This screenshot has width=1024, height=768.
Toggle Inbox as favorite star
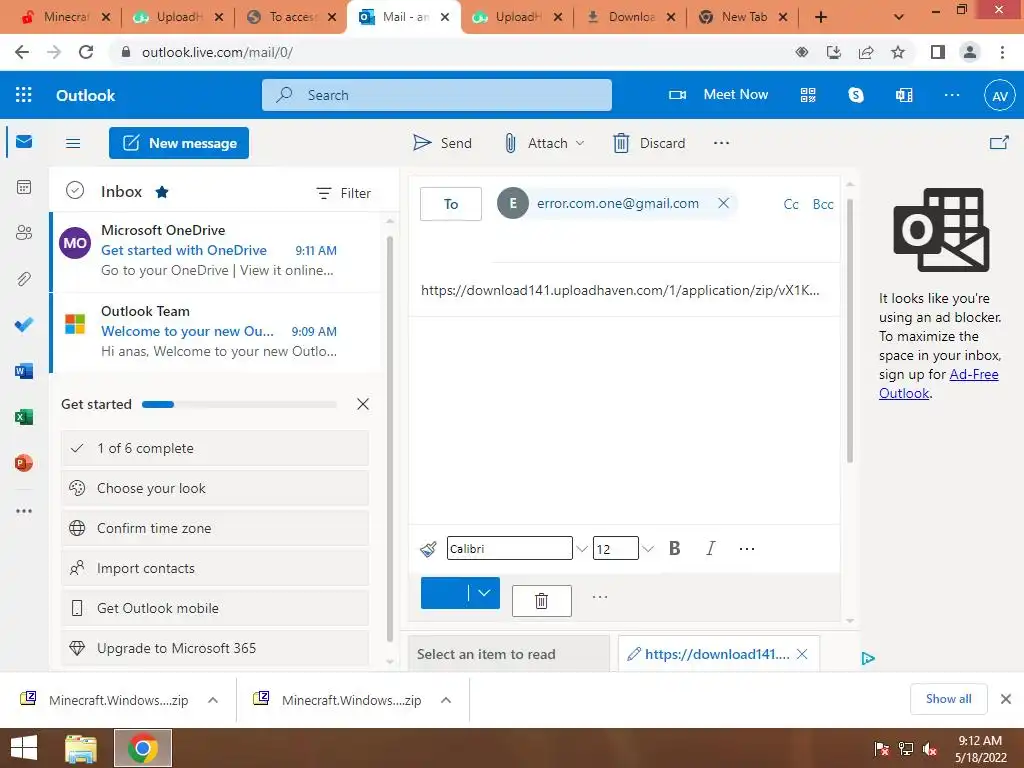point(162,192)
